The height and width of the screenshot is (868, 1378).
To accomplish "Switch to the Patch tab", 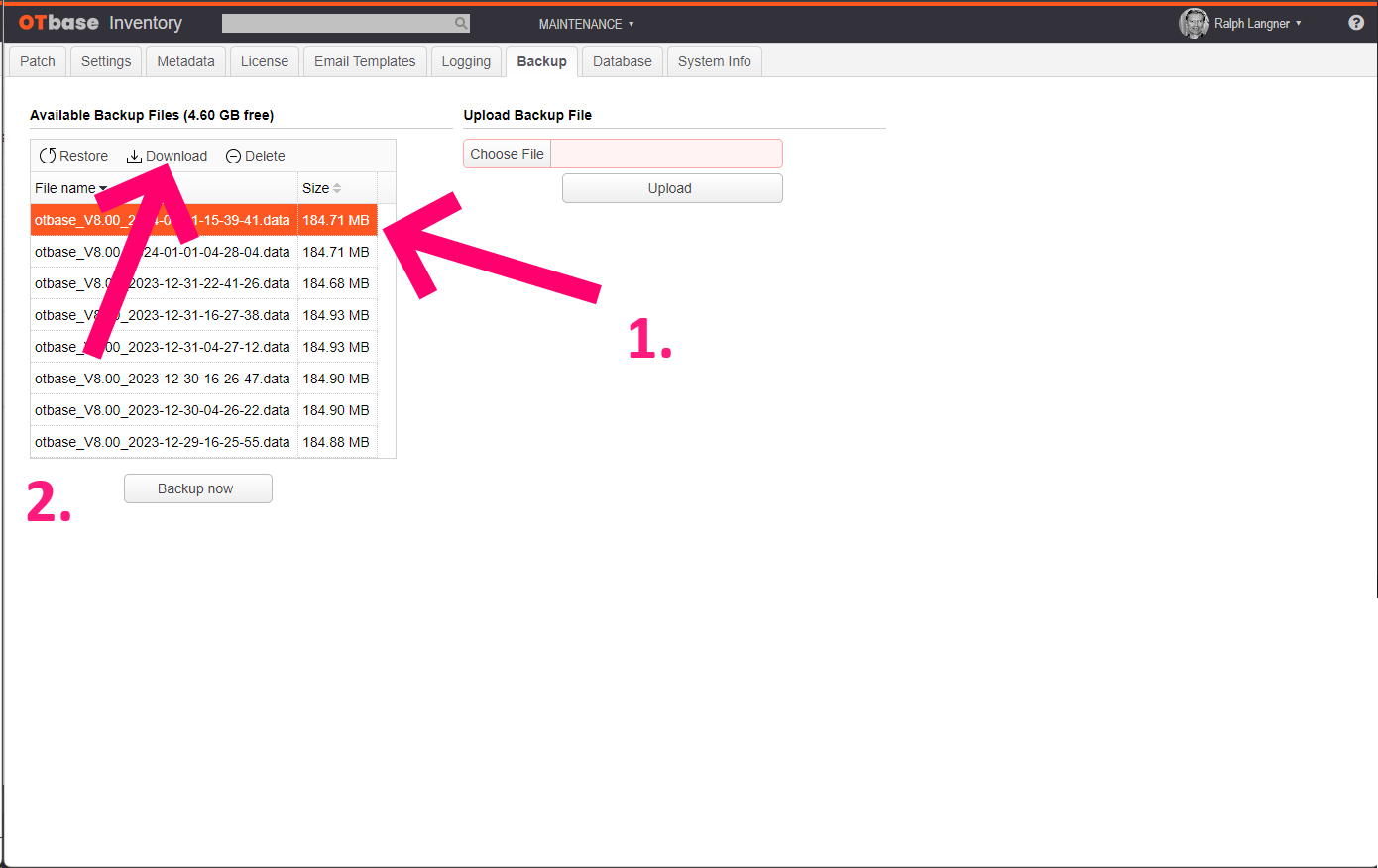I will click(38, 61).
